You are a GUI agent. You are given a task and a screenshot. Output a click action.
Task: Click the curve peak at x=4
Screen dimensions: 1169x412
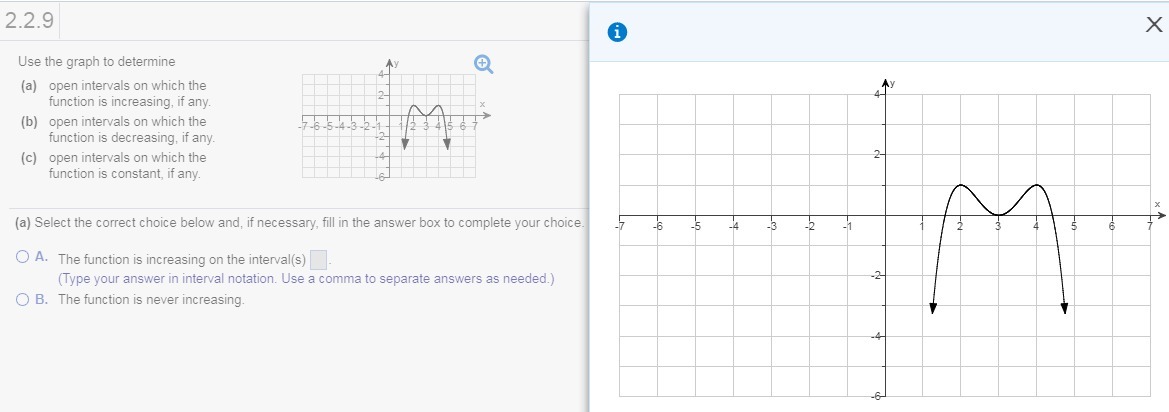point(1037,185)
